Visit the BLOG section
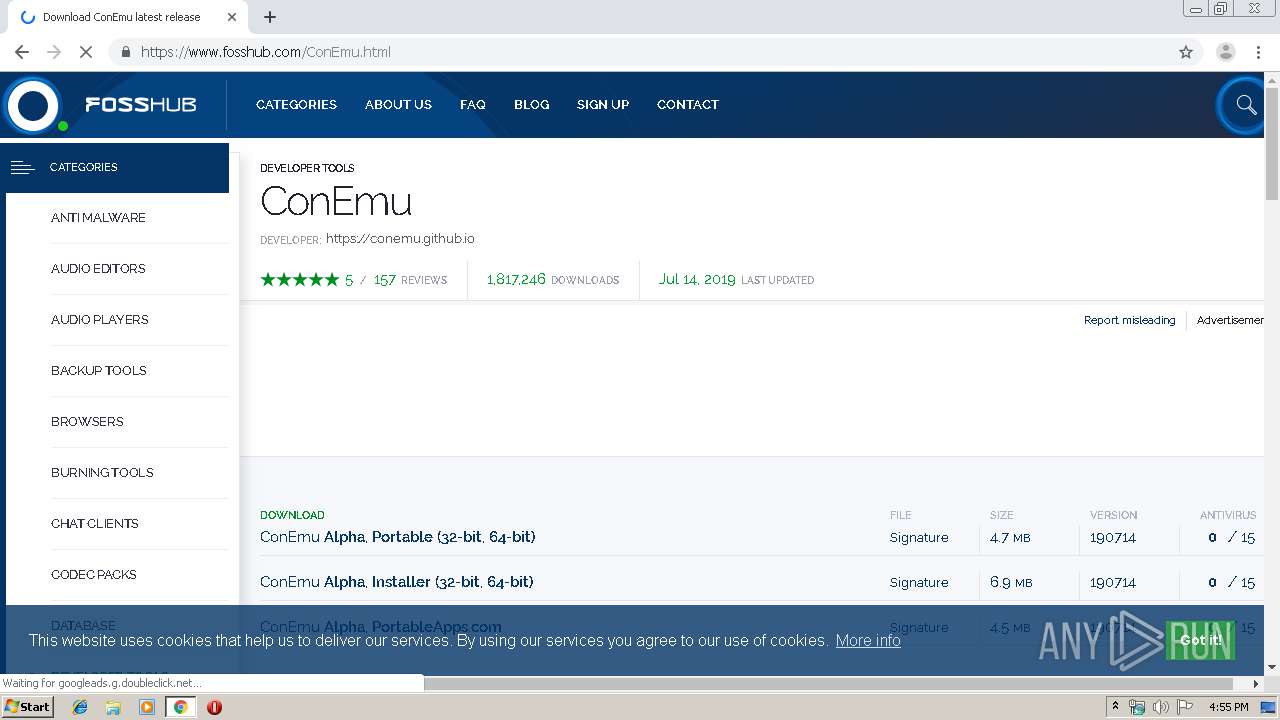This screenshot has width=1280, height=720. coord(531,104)
